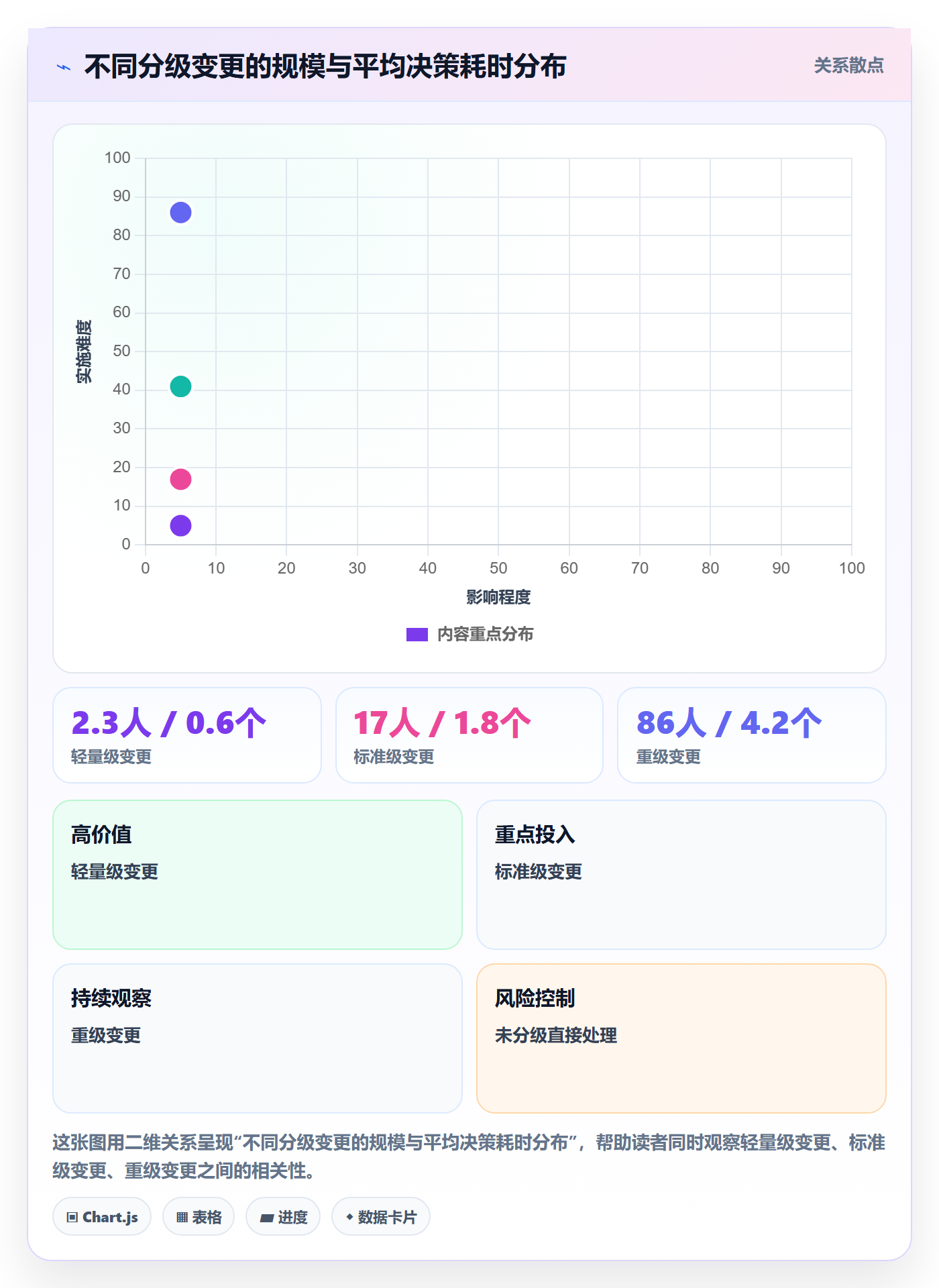Click the Chart.js chip square icon
Viewport: 939px width, 1288px height.
[72, 1218]
